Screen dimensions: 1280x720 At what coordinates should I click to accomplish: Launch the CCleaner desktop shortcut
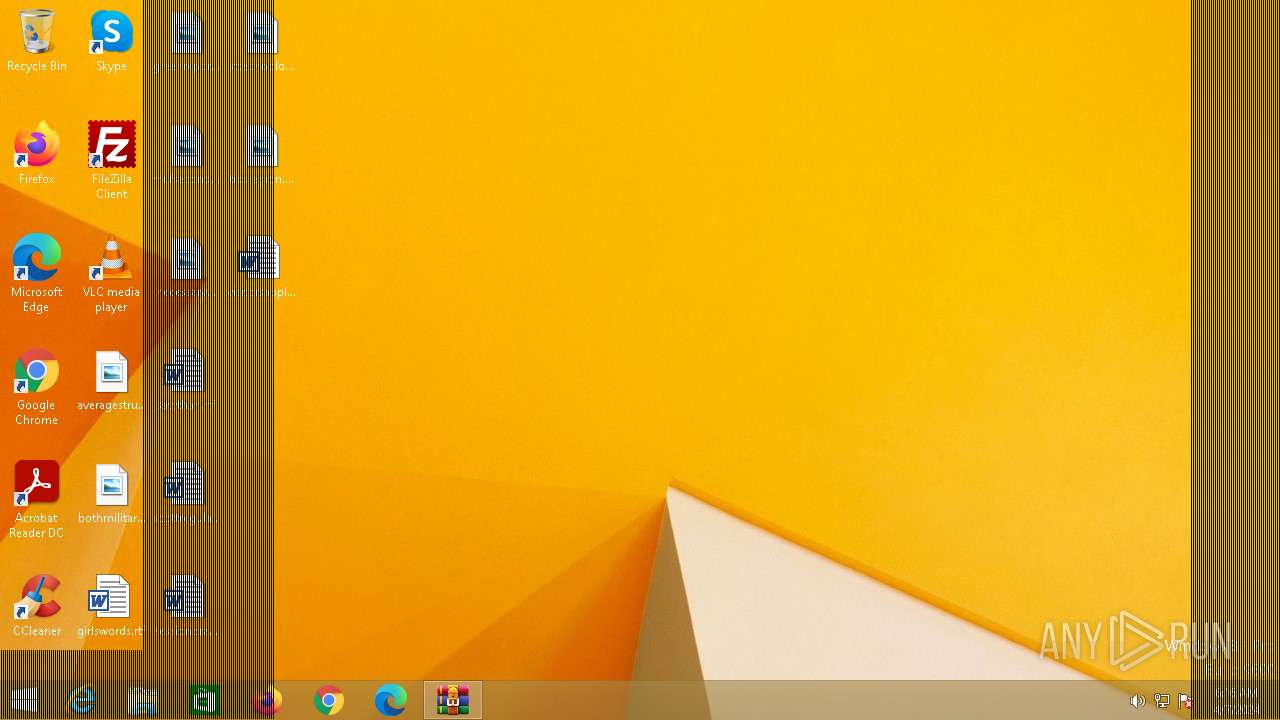(36, 606)
